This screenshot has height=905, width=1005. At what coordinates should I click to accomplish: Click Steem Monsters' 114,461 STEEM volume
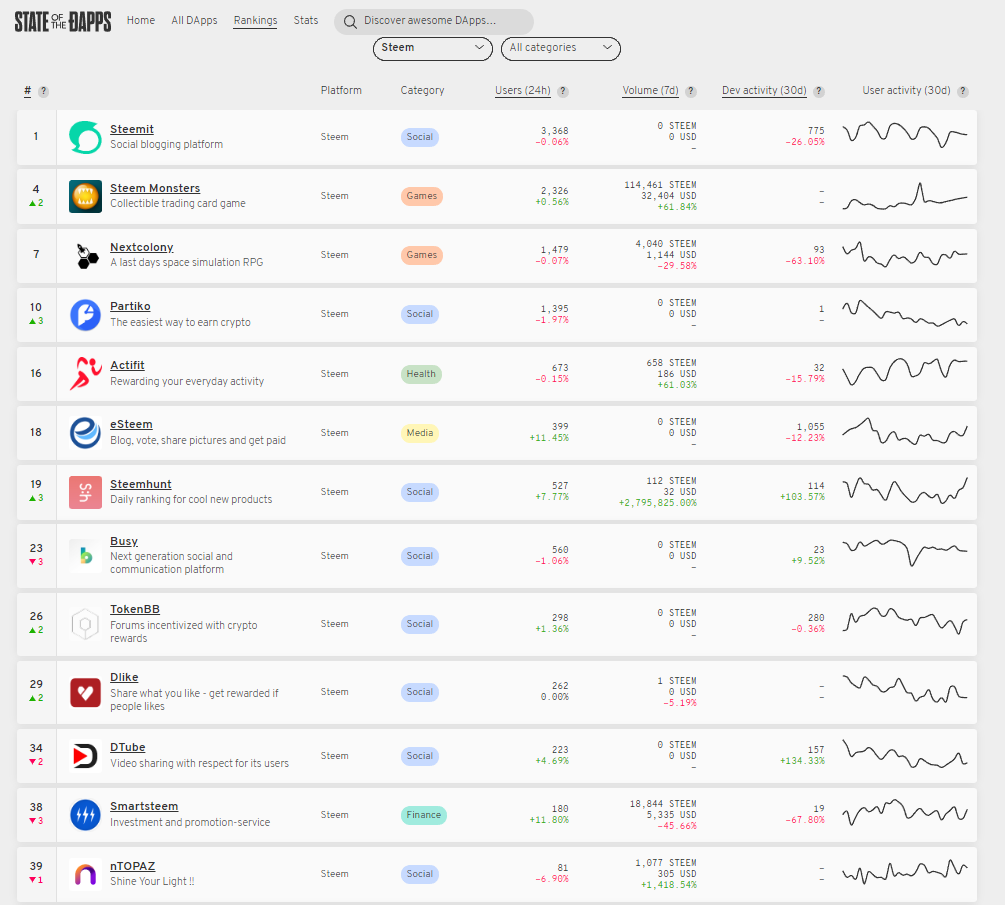coord(660,185)
